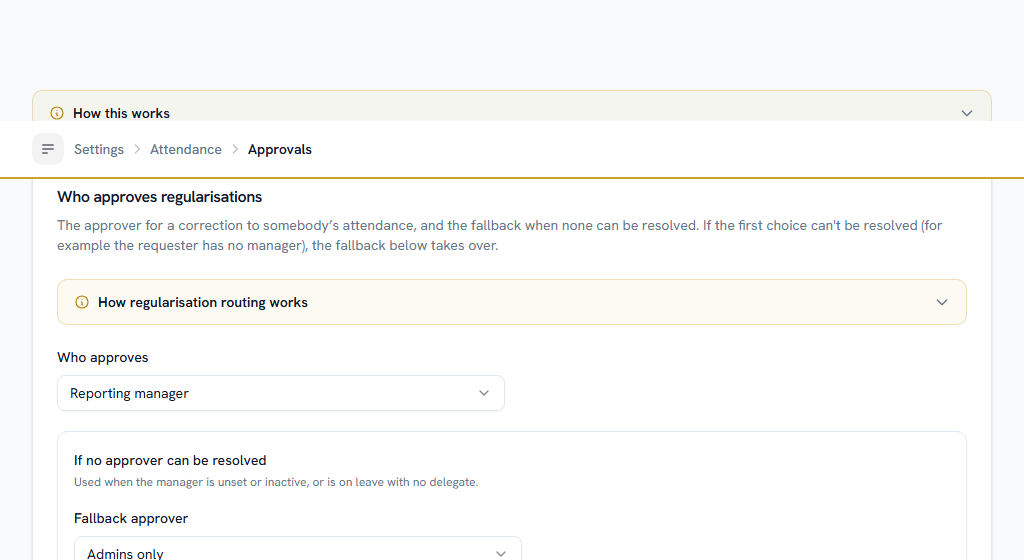Click the Approvals breadcrumb item
The image size is (1024, 560).
coord(280,149)
